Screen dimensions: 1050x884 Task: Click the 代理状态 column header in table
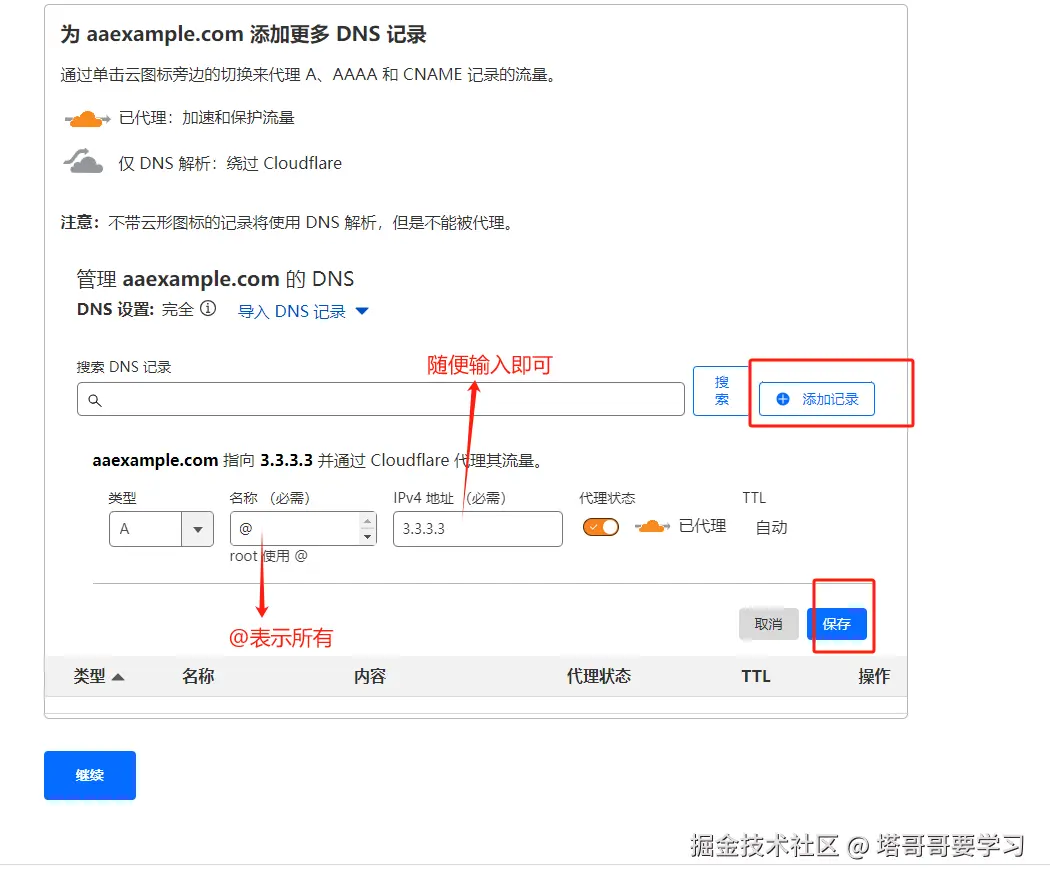[x=599, y=676]
